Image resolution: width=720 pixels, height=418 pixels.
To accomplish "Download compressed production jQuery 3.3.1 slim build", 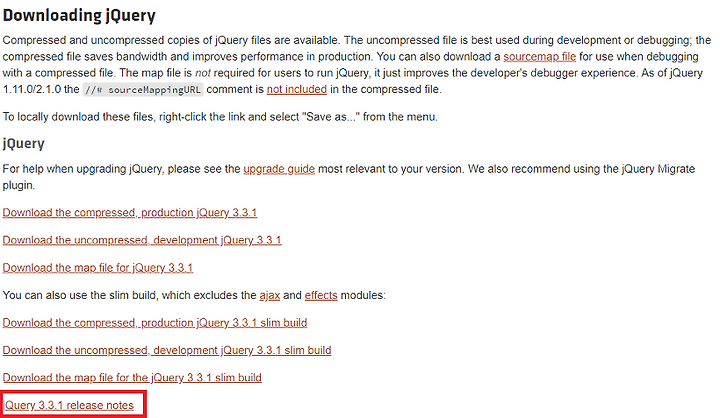I will click(x=155, y=323).
